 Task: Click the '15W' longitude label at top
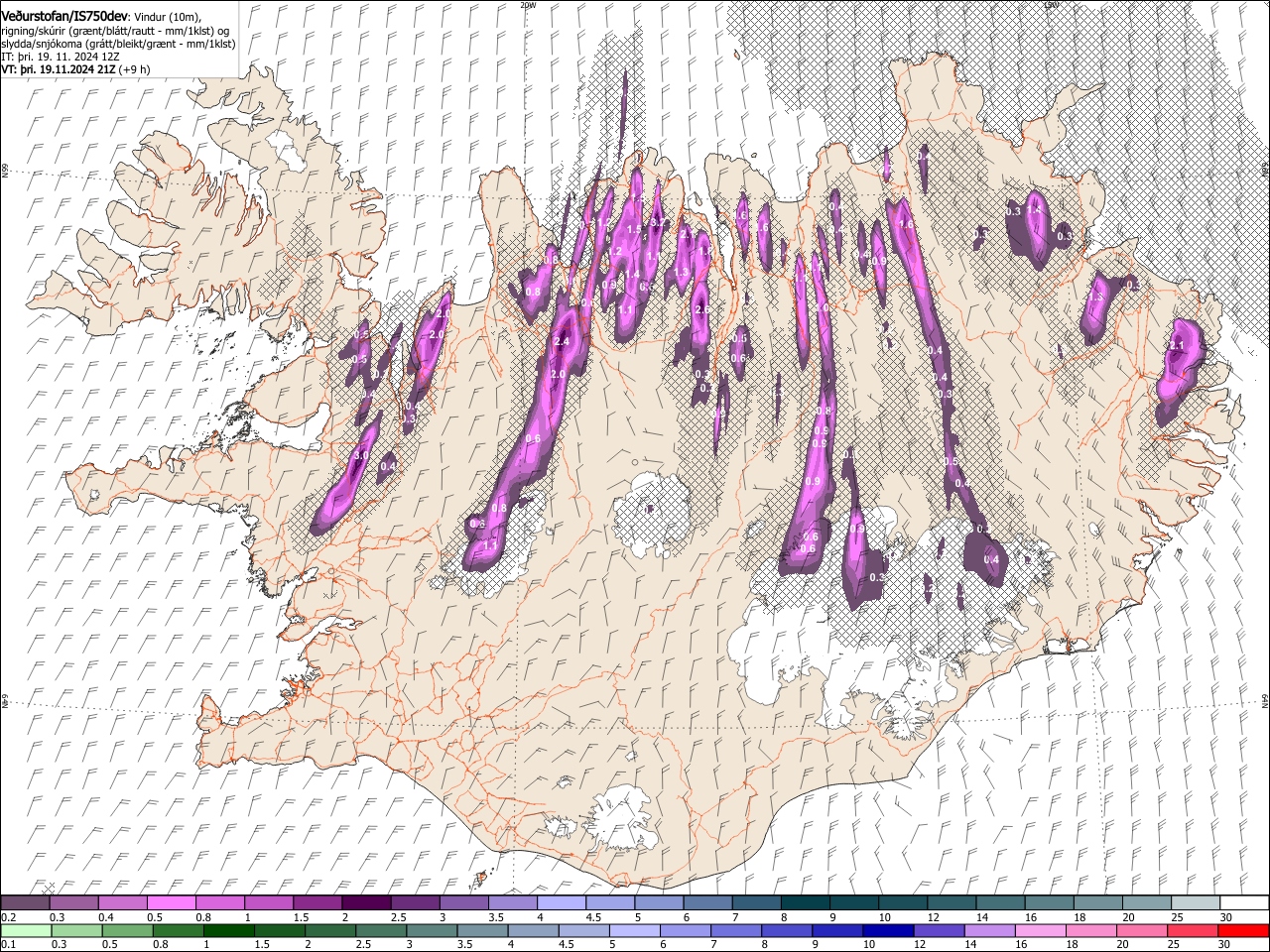tap(1052, 5)
